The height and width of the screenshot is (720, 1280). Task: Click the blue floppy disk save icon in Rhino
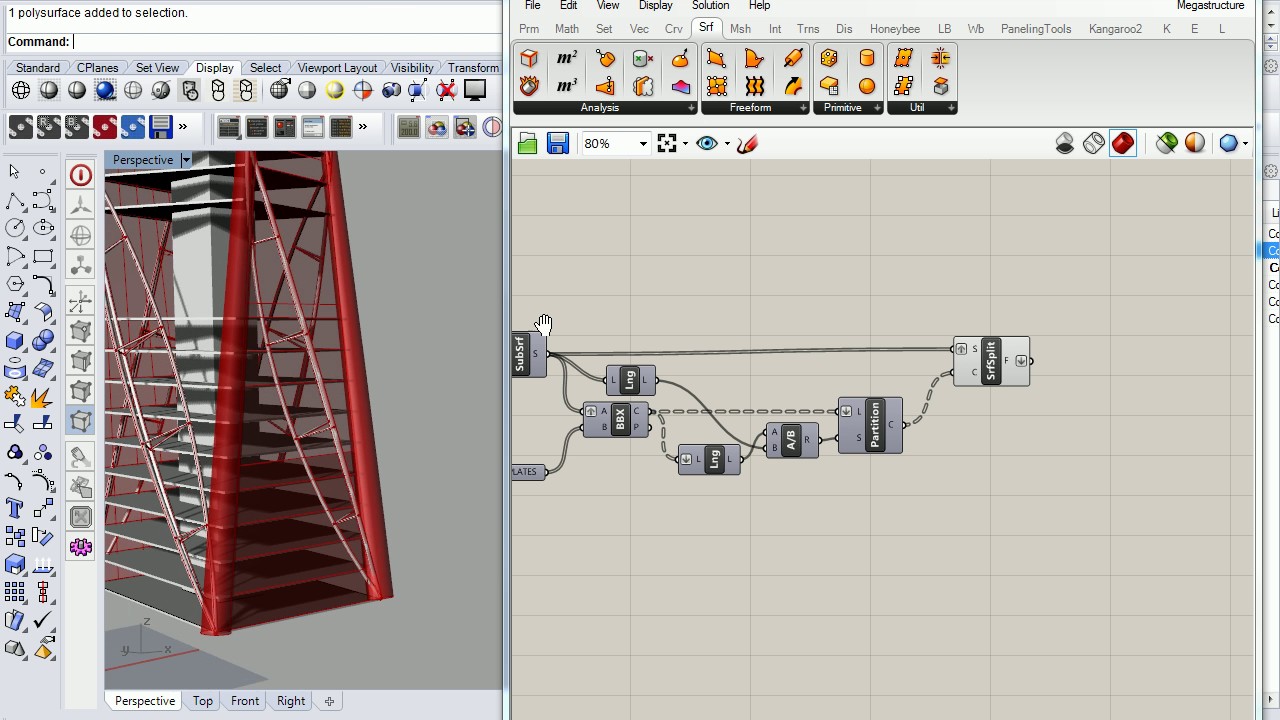coord(160,127)
